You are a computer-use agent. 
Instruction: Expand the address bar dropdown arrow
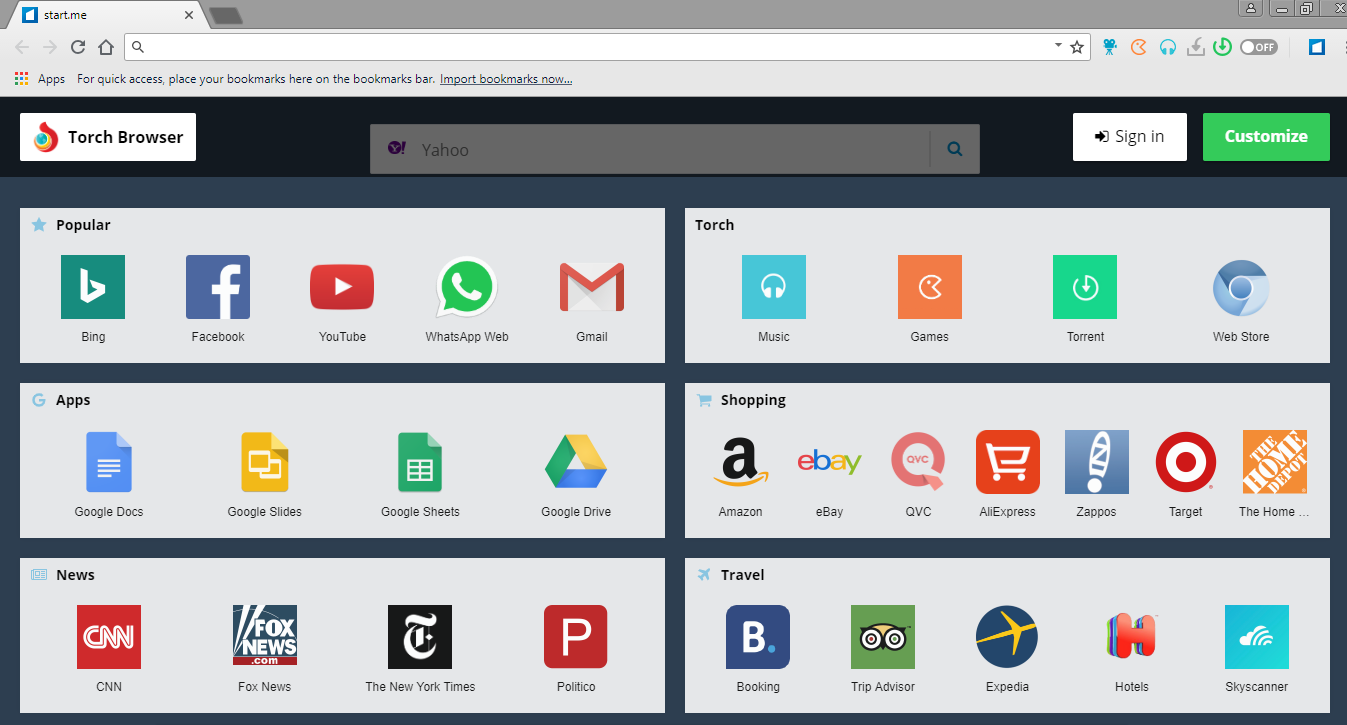[1058, 46]
